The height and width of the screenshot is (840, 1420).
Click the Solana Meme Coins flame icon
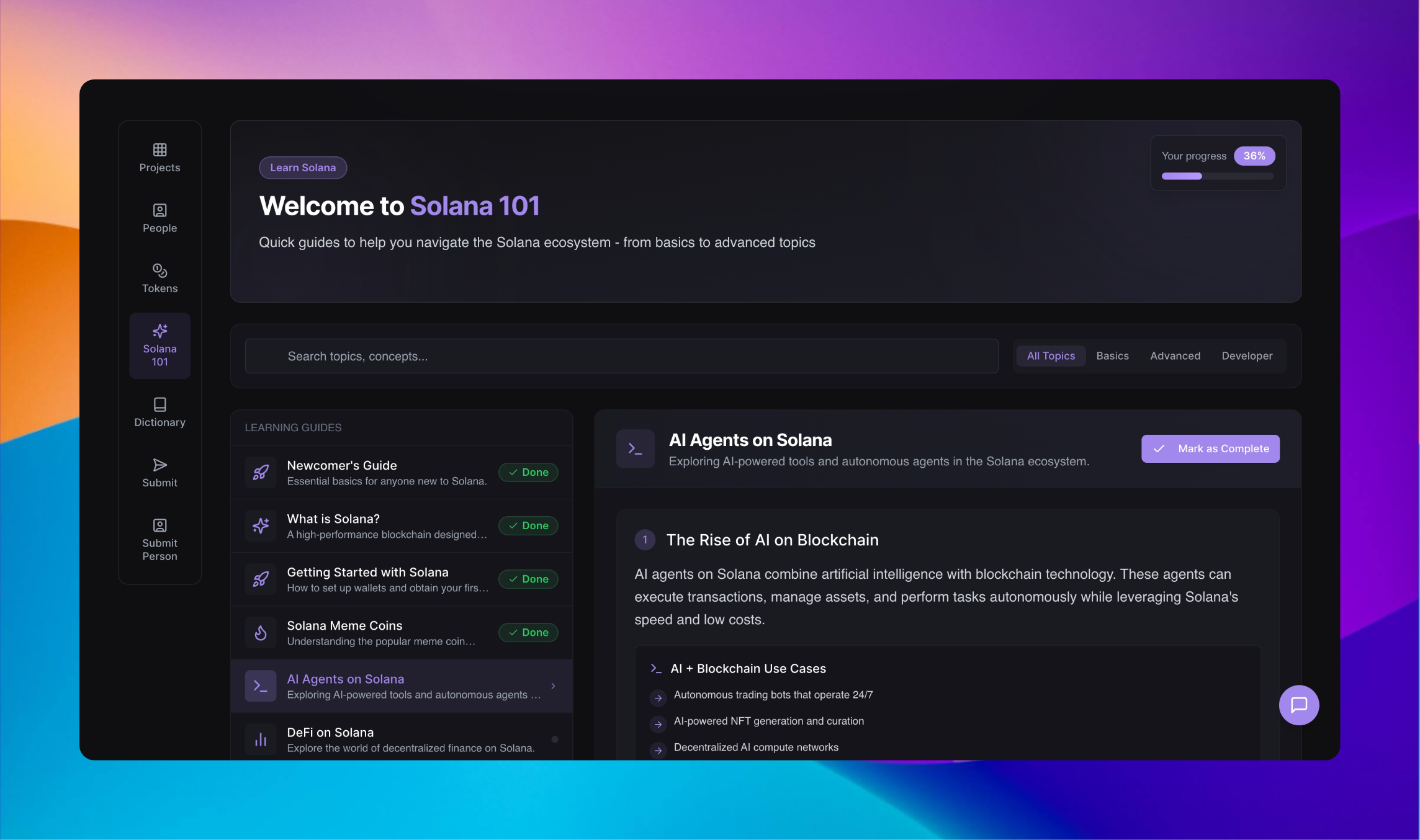coord(261,632)
